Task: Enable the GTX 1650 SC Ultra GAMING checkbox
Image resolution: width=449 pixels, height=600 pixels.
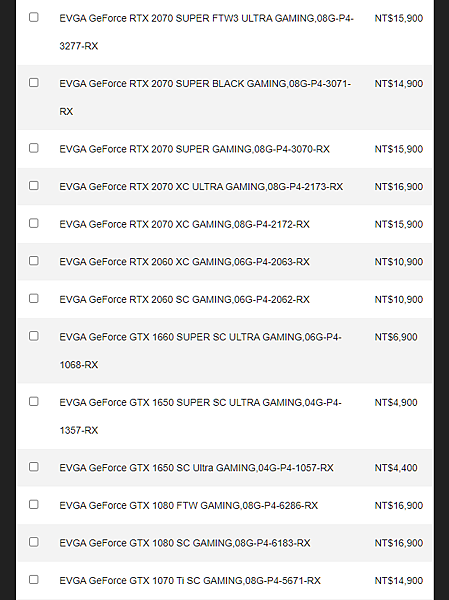Action: click(x=34, y=467)
